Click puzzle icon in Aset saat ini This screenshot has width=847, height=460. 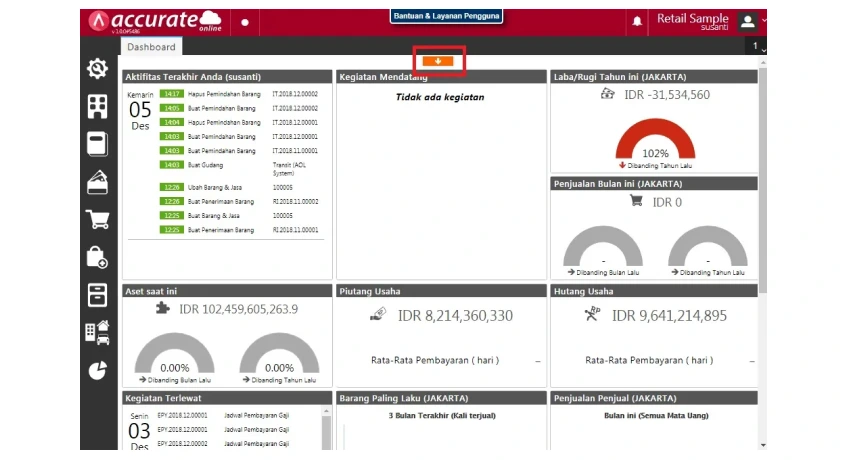[162, 308]
